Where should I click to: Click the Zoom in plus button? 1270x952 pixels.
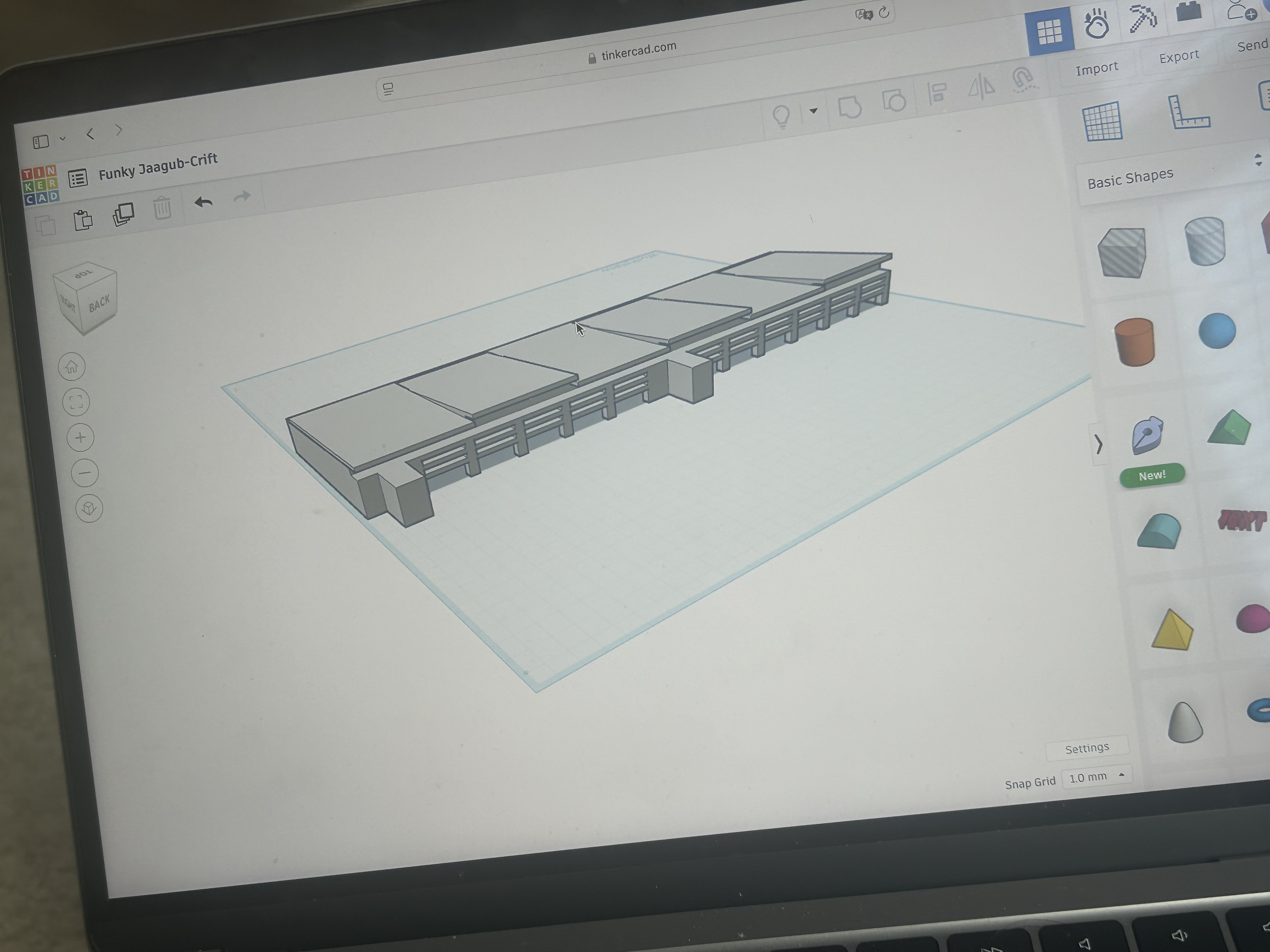coord(80,438)
